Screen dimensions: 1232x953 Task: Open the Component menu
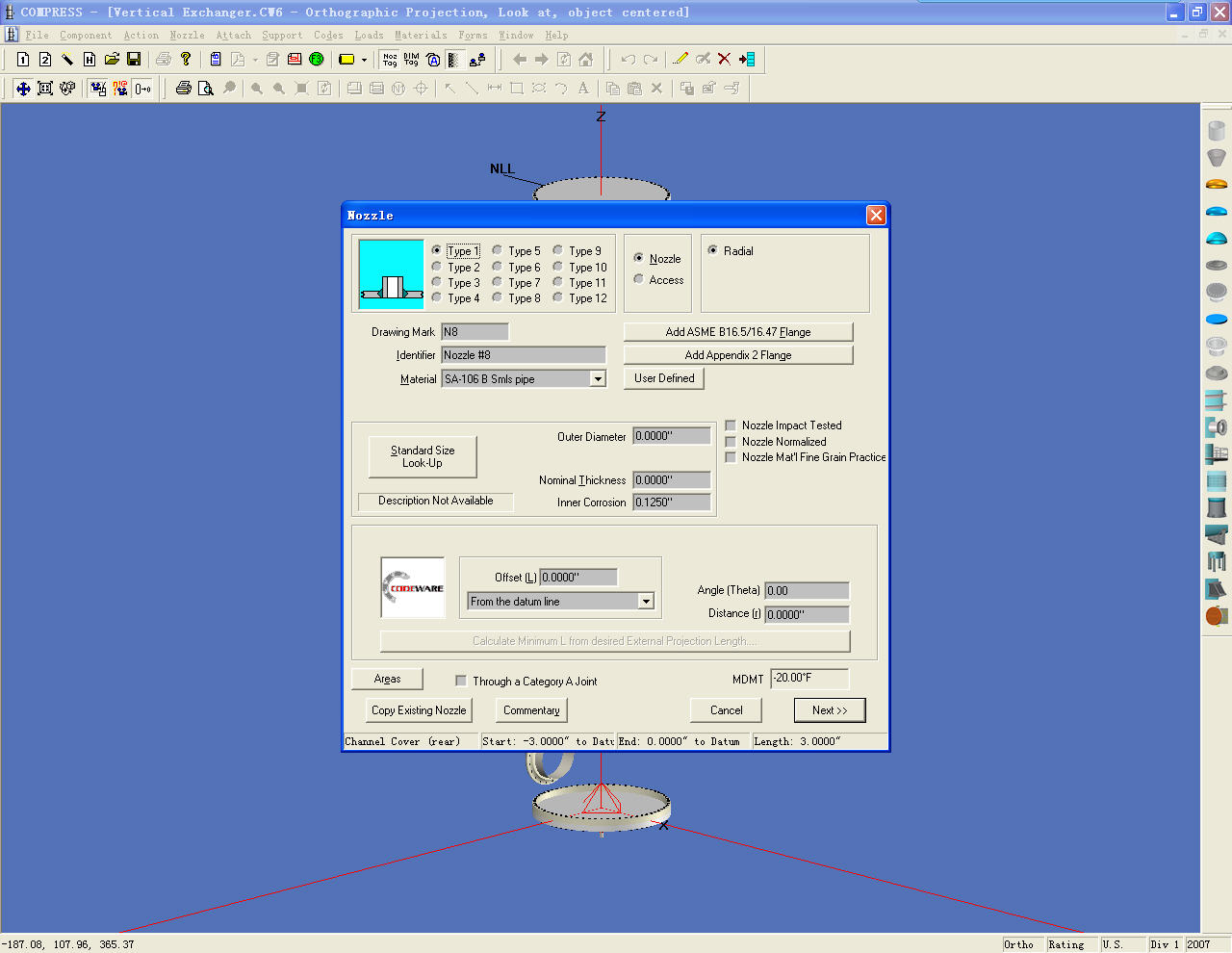pyautogui.click(x=86, y=36)
